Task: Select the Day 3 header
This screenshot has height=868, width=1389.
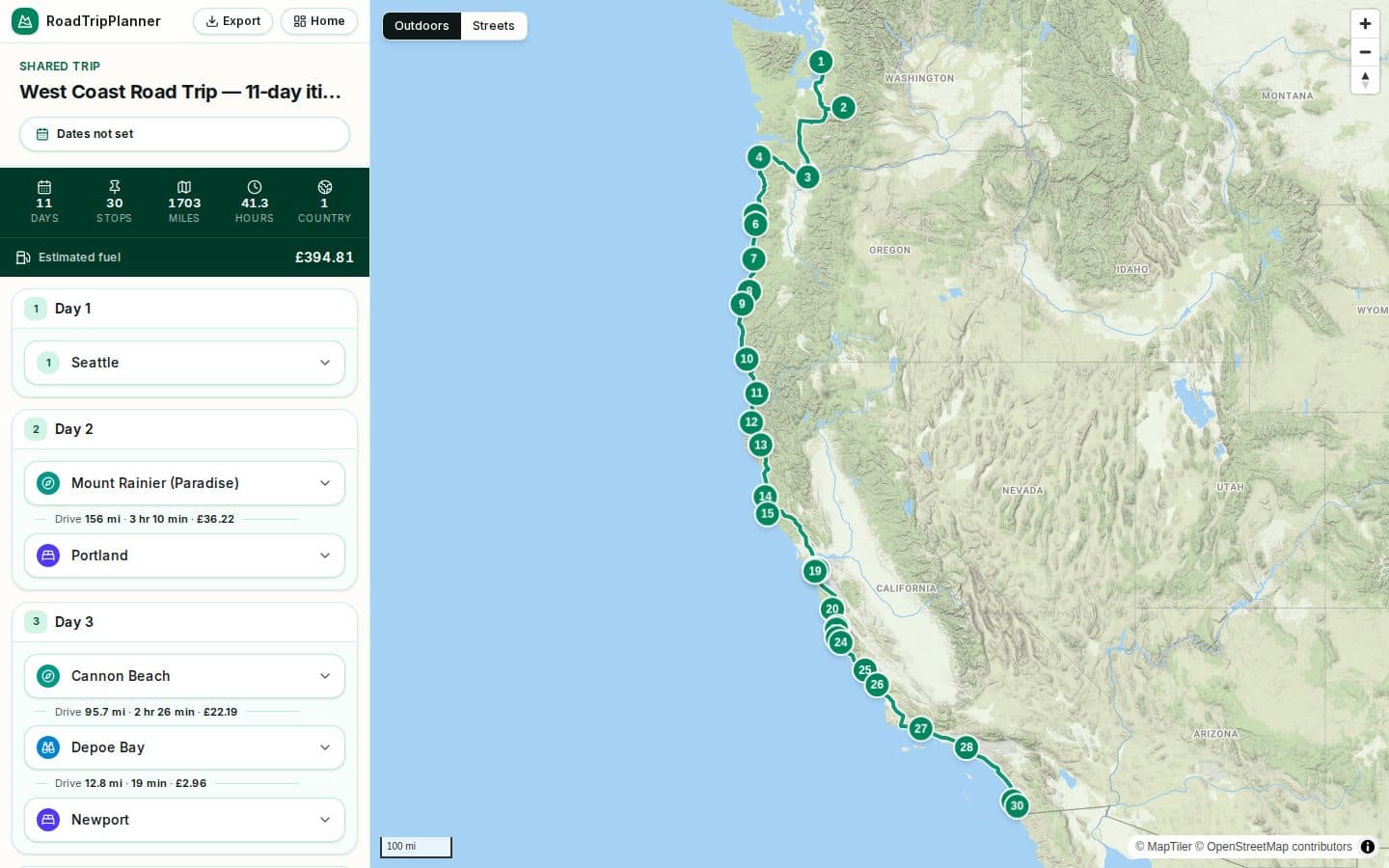Action: (184, 622)
